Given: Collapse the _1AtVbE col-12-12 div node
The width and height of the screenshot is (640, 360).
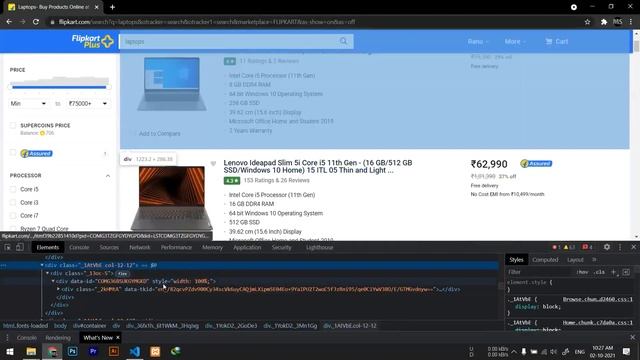Looking at the screenshot, I should (x=42, y=265).
